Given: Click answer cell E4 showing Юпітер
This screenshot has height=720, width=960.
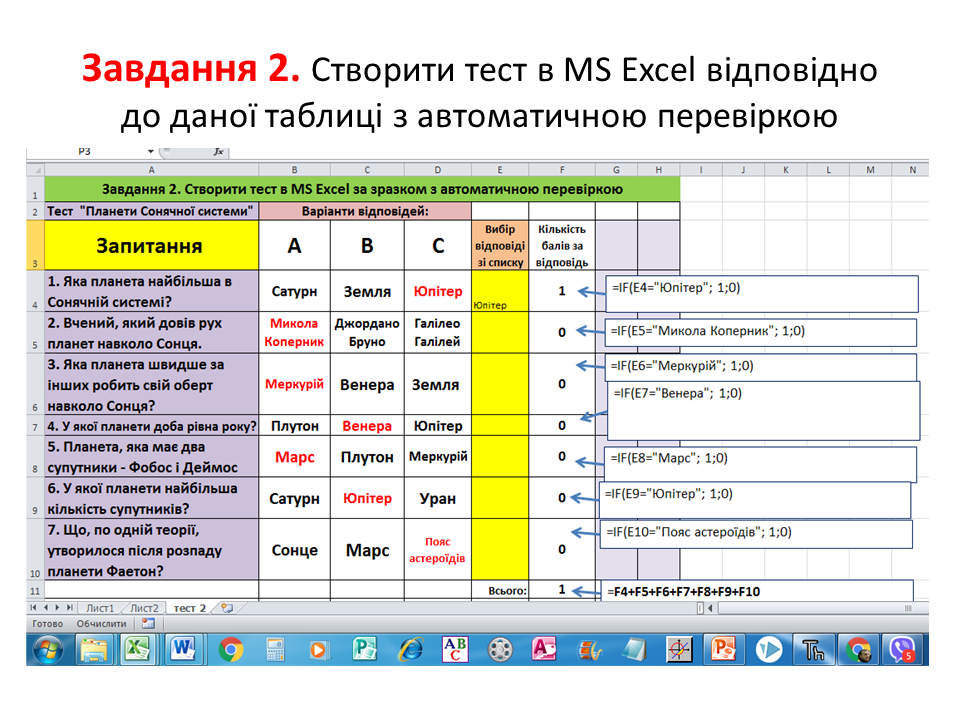Looking at the screenshot, I should [500, 291].
